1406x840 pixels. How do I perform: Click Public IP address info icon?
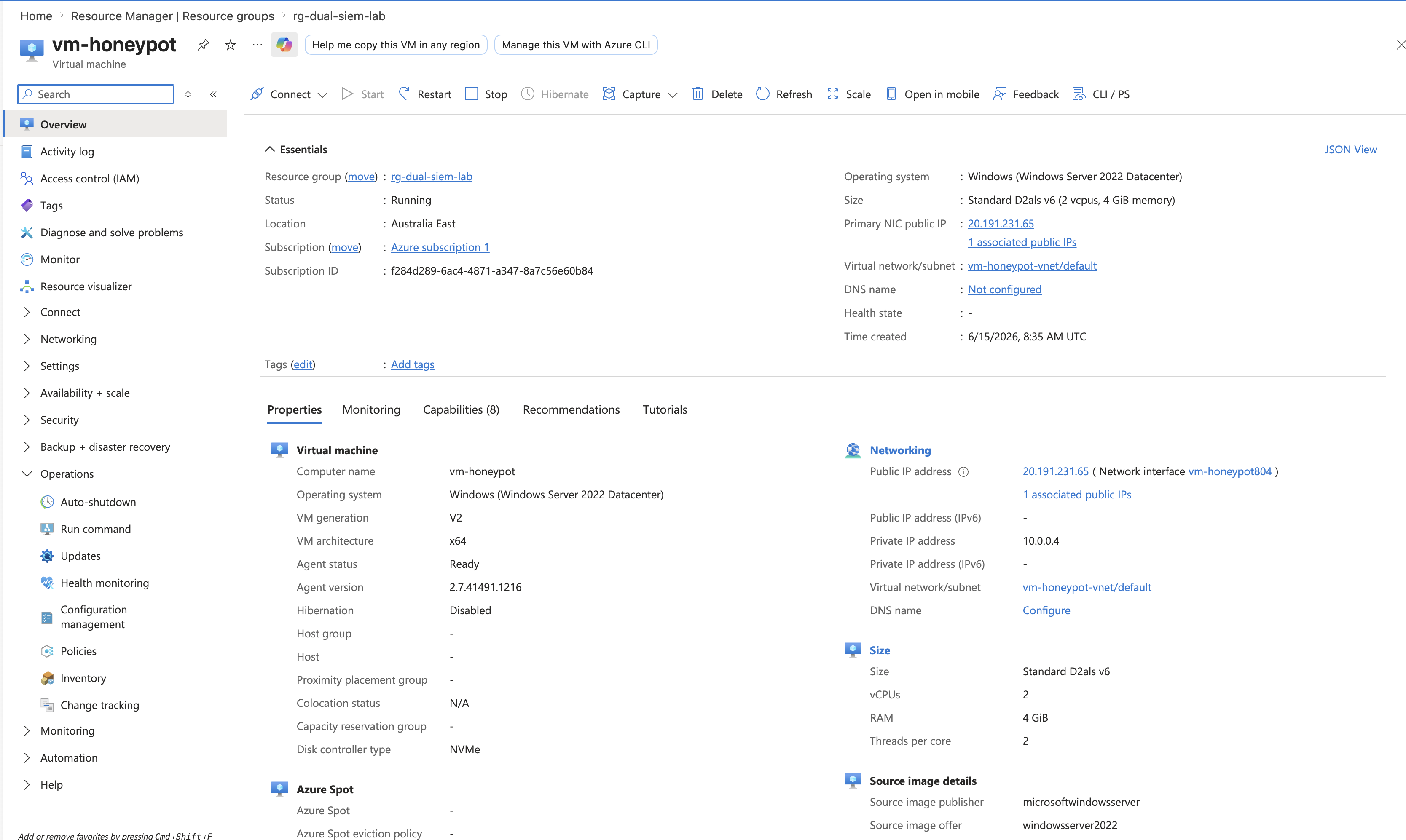pyautogui.click(x=964, y=472)
